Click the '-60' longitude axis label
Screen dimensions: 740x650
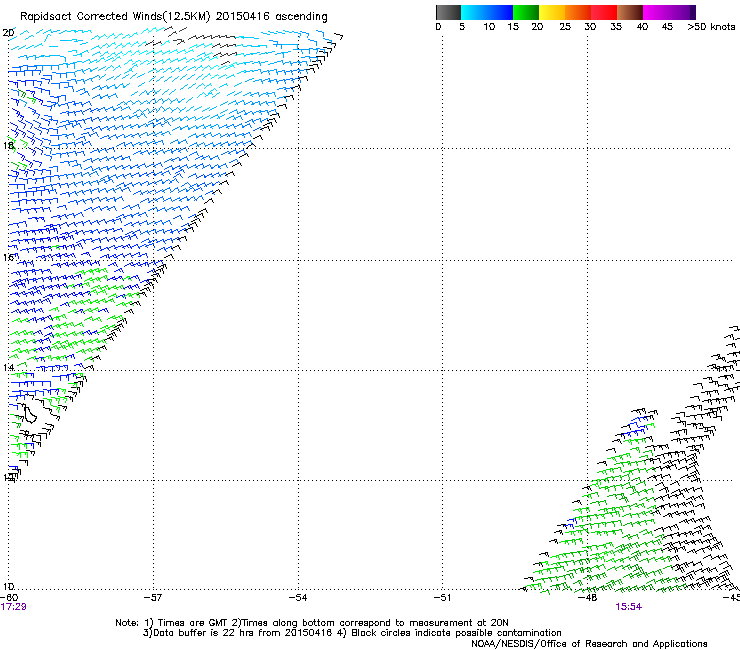9,598
